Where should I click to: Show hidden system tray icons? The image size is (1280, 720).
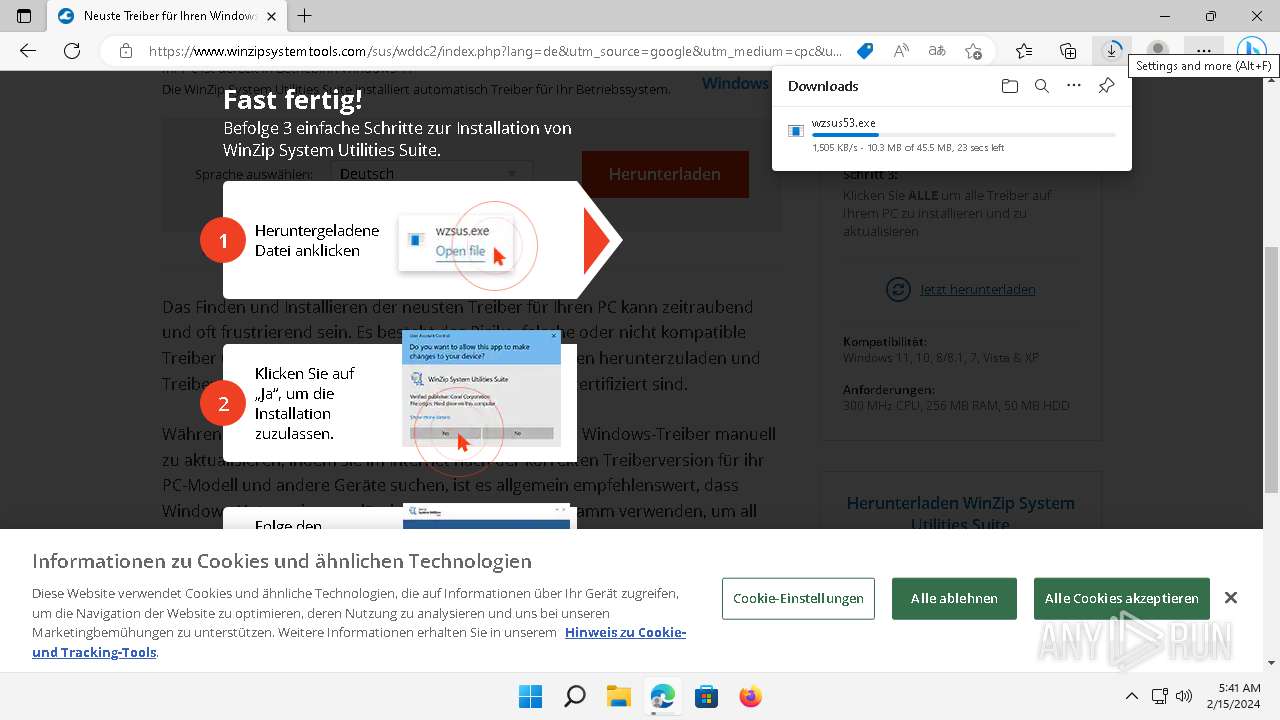point(1131,696)
